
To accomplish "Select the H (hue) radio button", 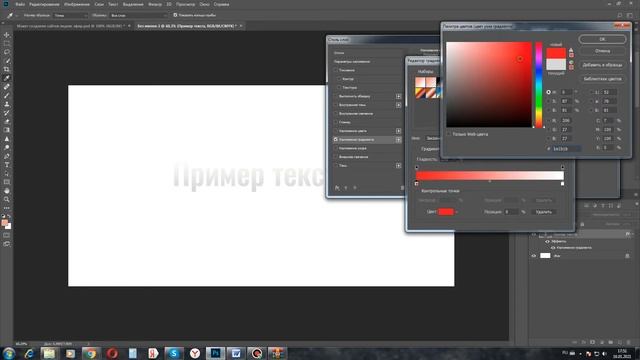I will 548,92.
